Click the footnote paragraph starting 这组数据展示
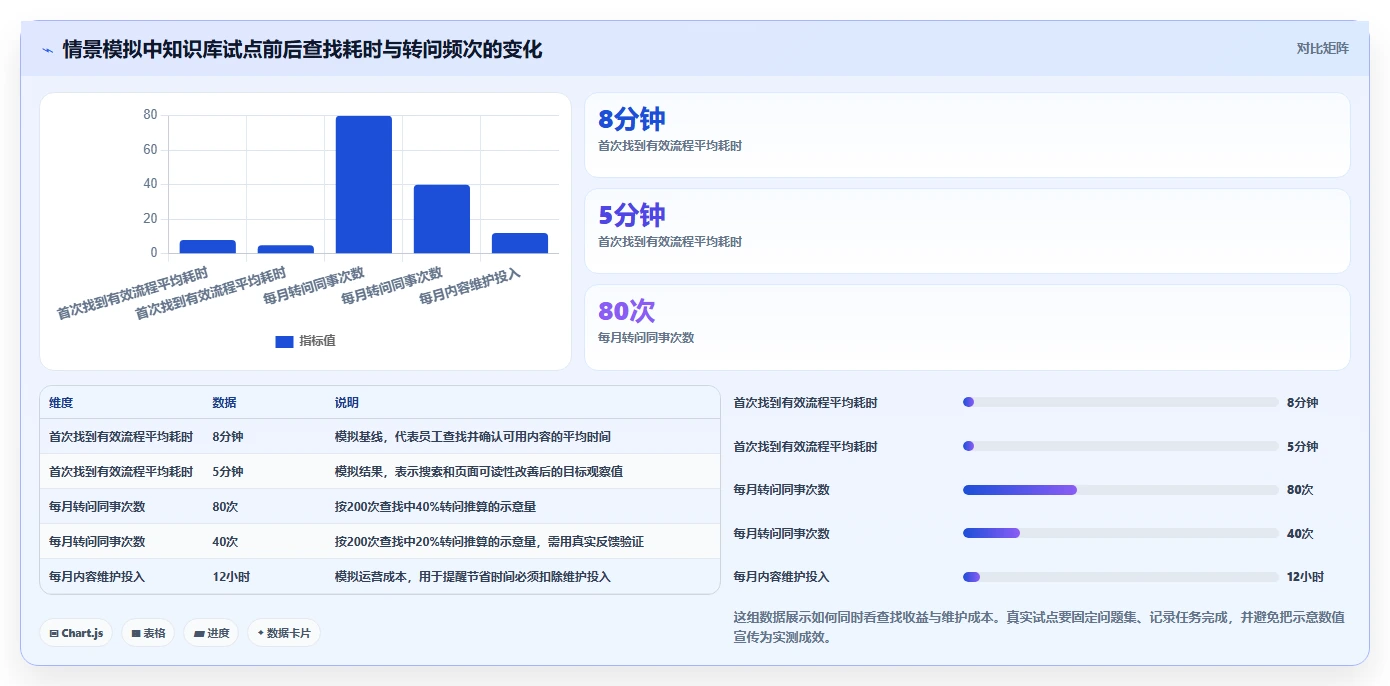This screenshot has height=686, width=1390. (1039, 627)
